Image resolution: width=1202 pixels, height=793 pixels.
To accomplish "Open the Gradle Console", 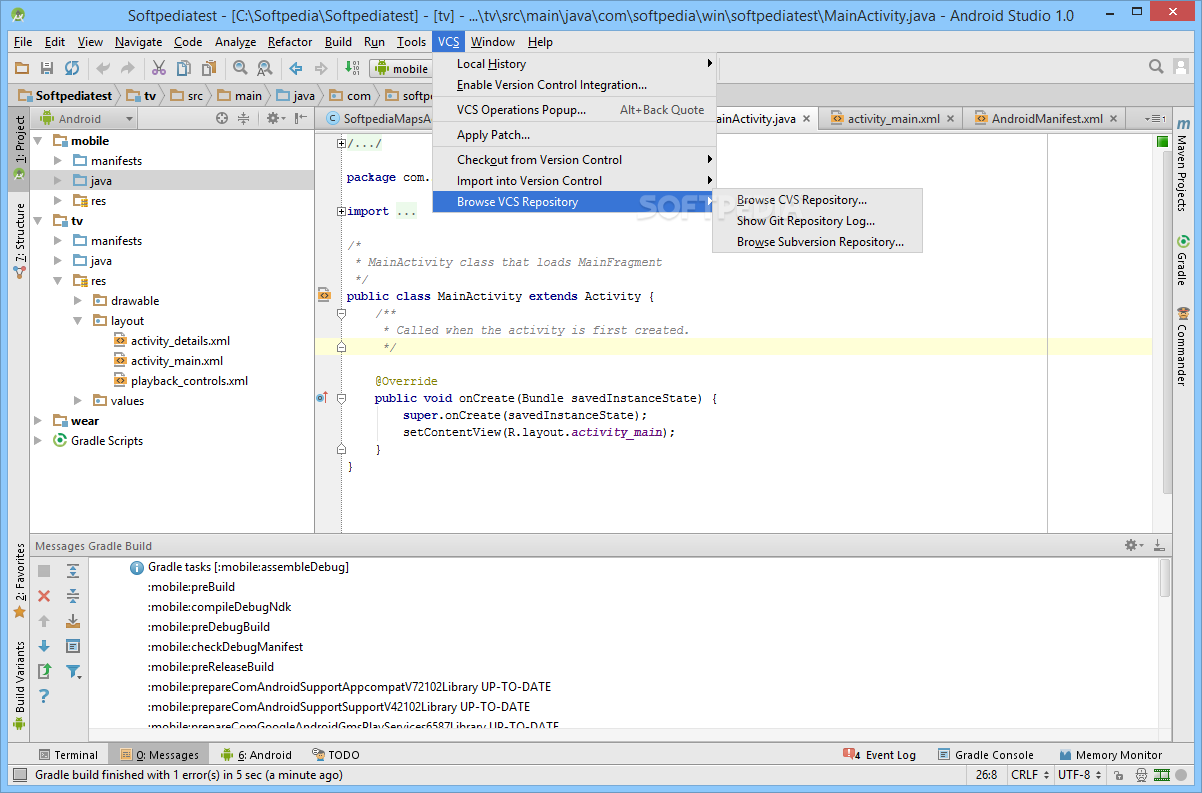I will click(985, 755).
